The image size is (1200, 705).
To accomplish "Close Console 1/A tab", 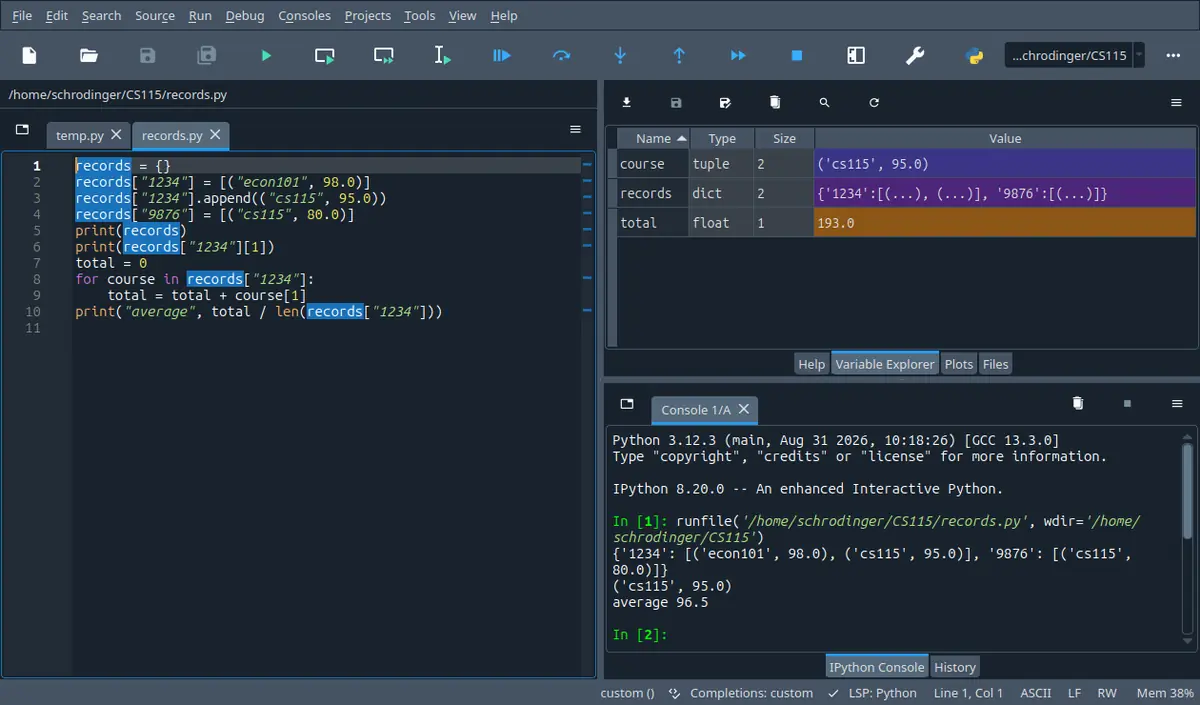I will (x=744, y=409).
